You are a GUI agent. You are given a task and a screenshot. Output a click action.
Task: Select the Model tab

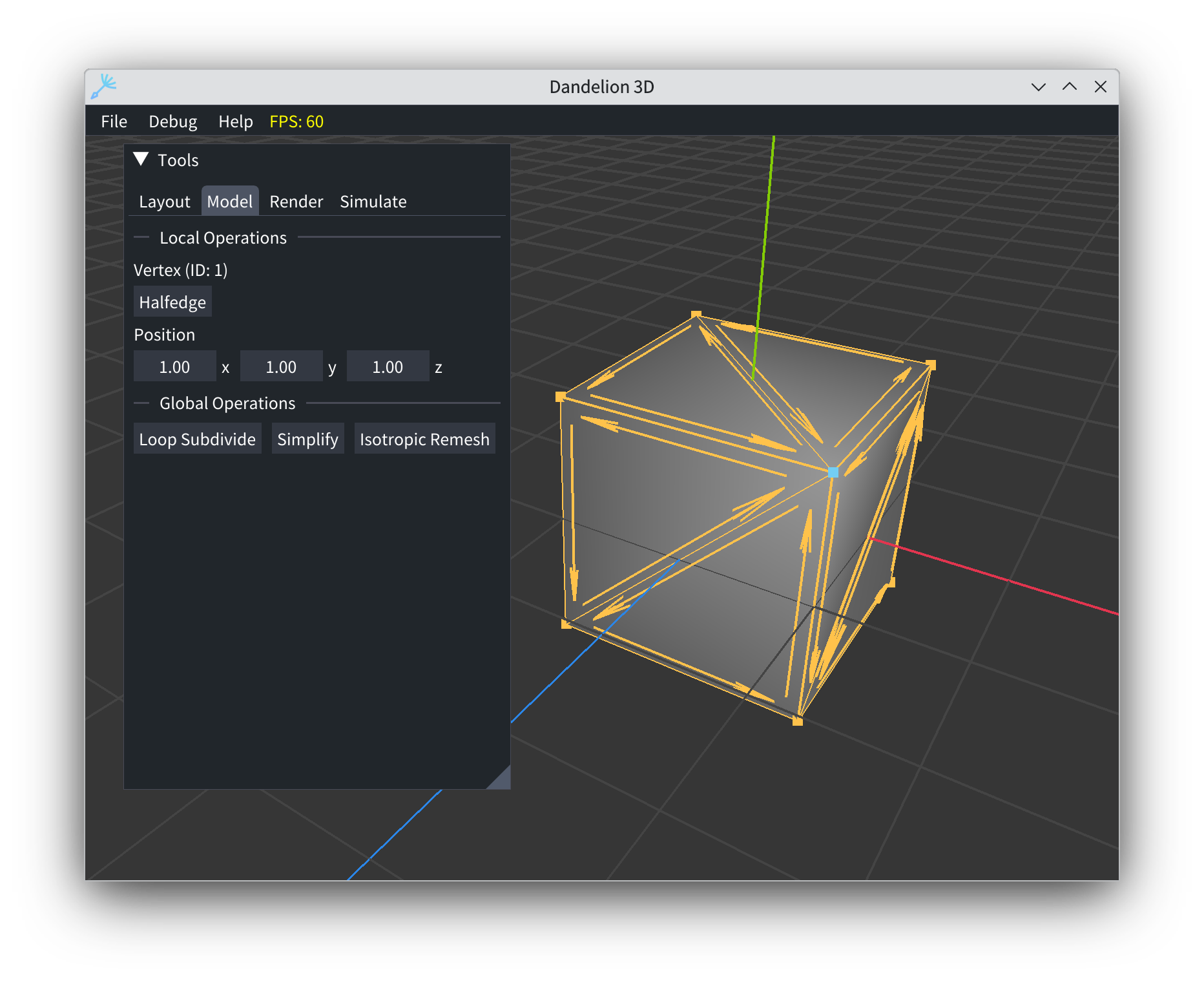[x=230, y=201]
